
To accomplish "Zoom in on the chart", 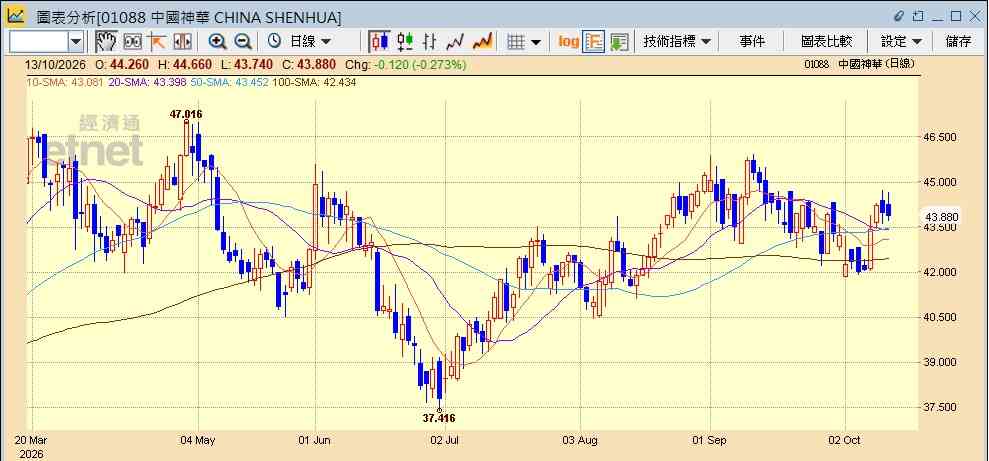I will (218, 42).
